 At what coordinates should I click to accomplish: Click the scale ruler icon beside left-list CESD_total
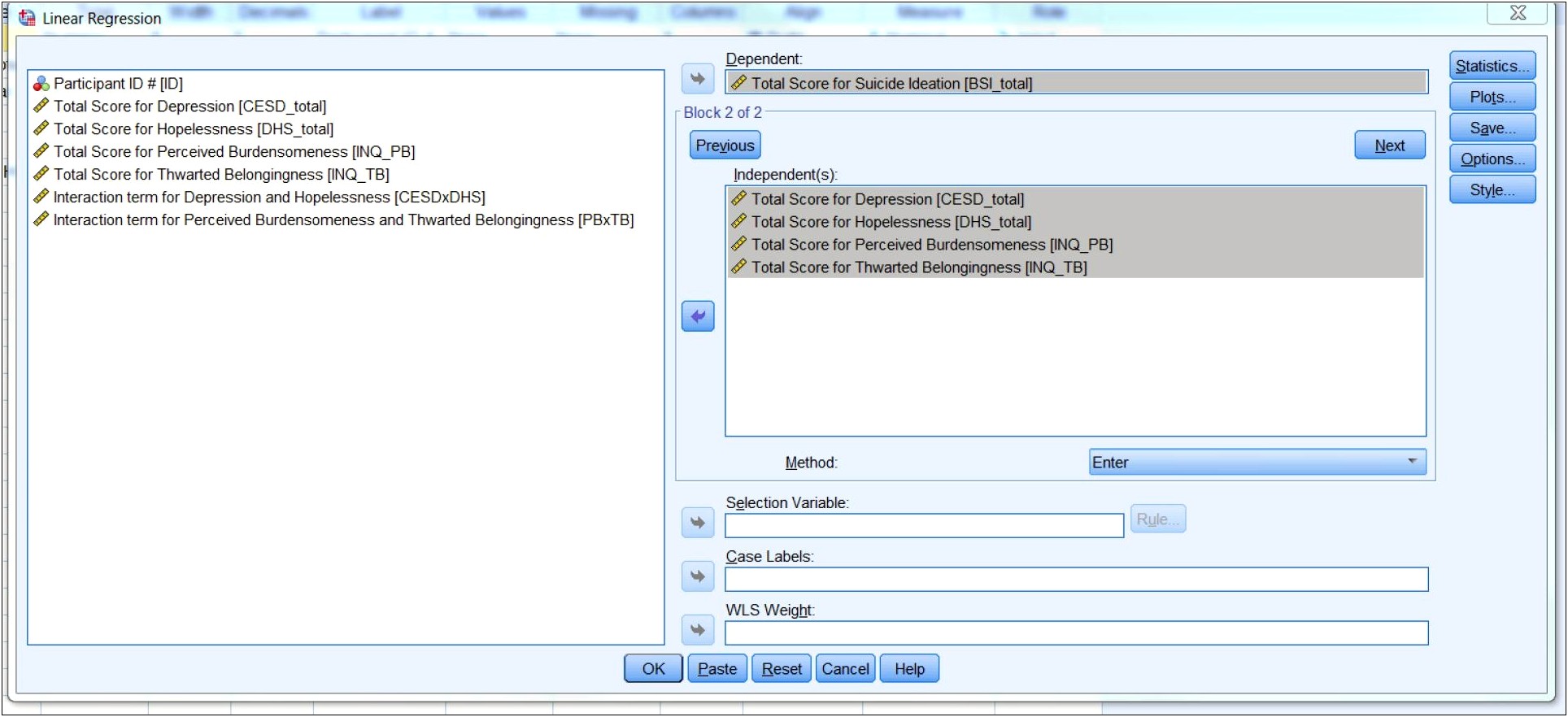[41, 106]
